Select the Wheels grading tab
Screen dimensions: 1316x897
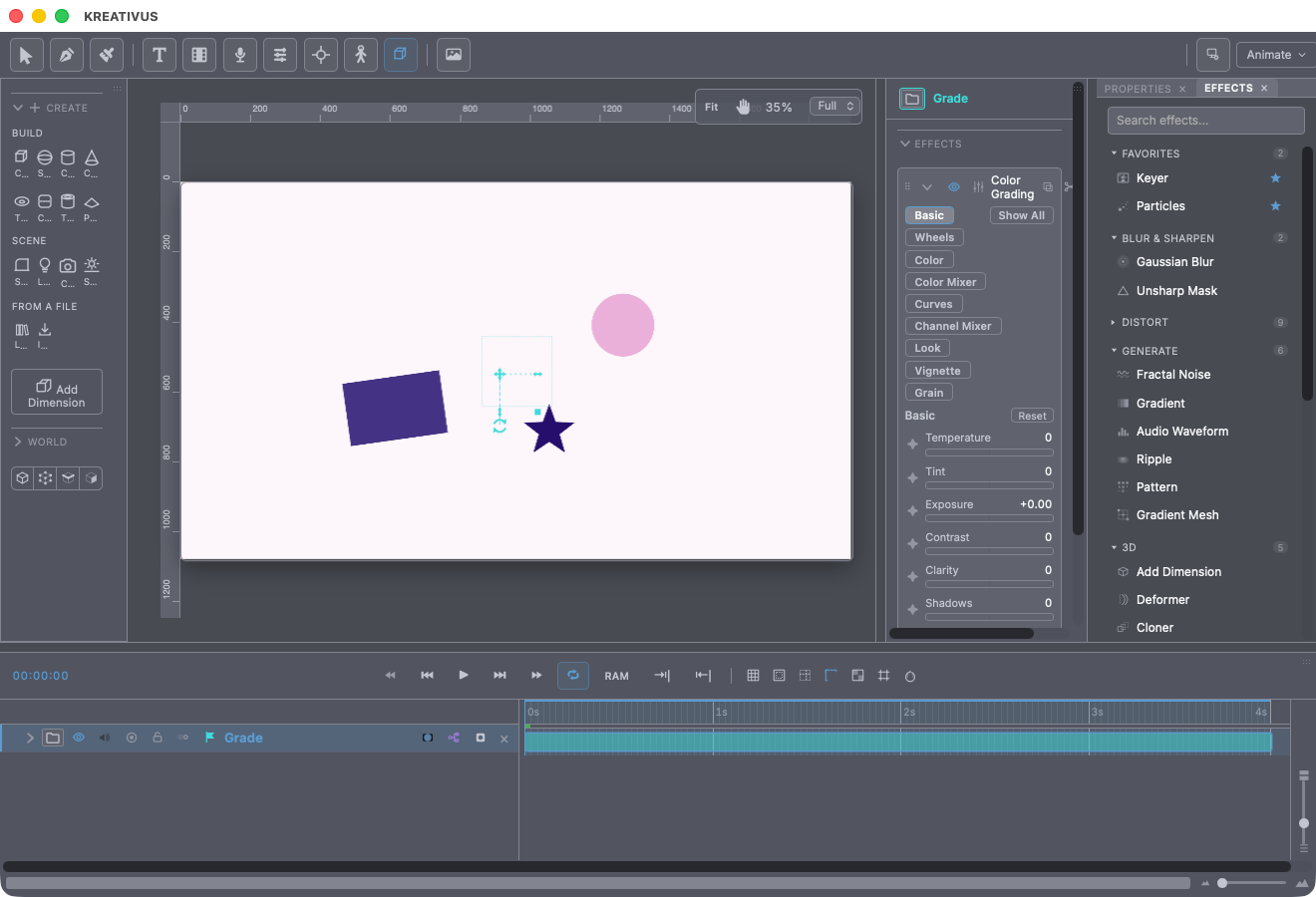click(934, 237)
